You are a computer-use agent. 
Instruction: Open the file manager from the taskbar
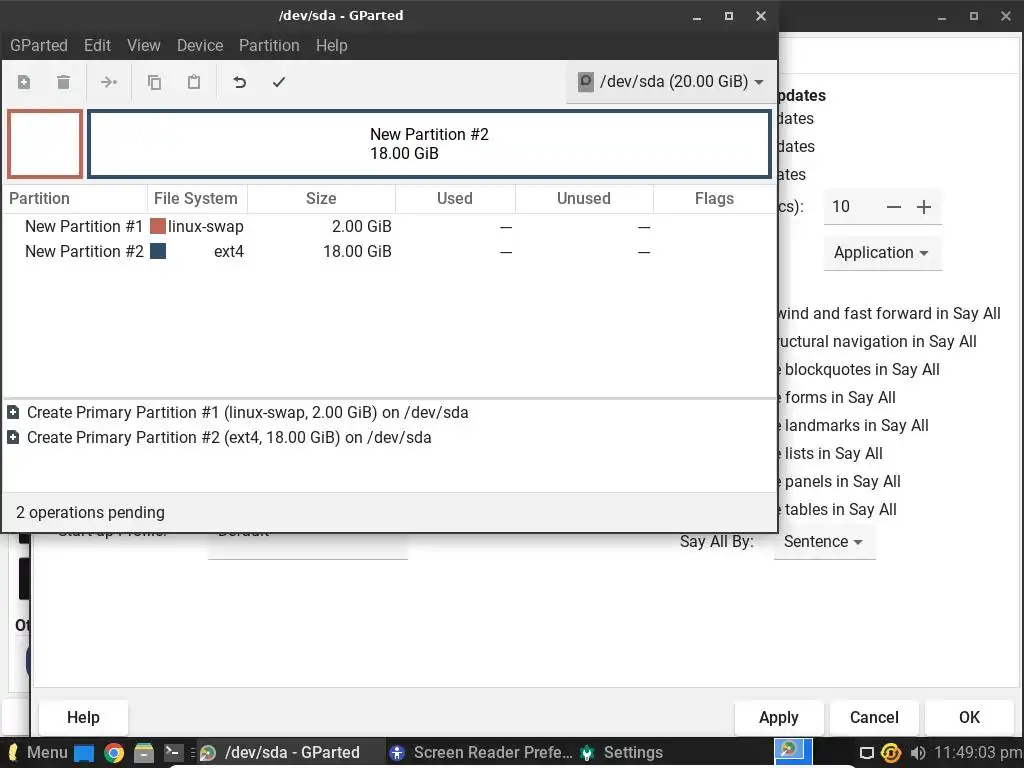tap(144, 753)
